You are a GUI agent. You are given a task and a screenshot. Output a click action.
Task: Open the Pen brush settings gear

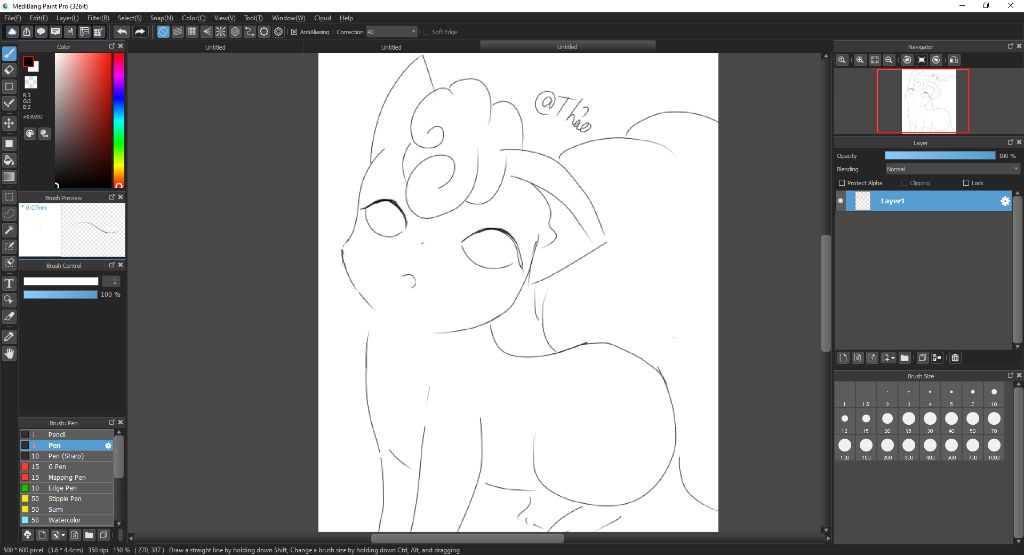point(108,445)
